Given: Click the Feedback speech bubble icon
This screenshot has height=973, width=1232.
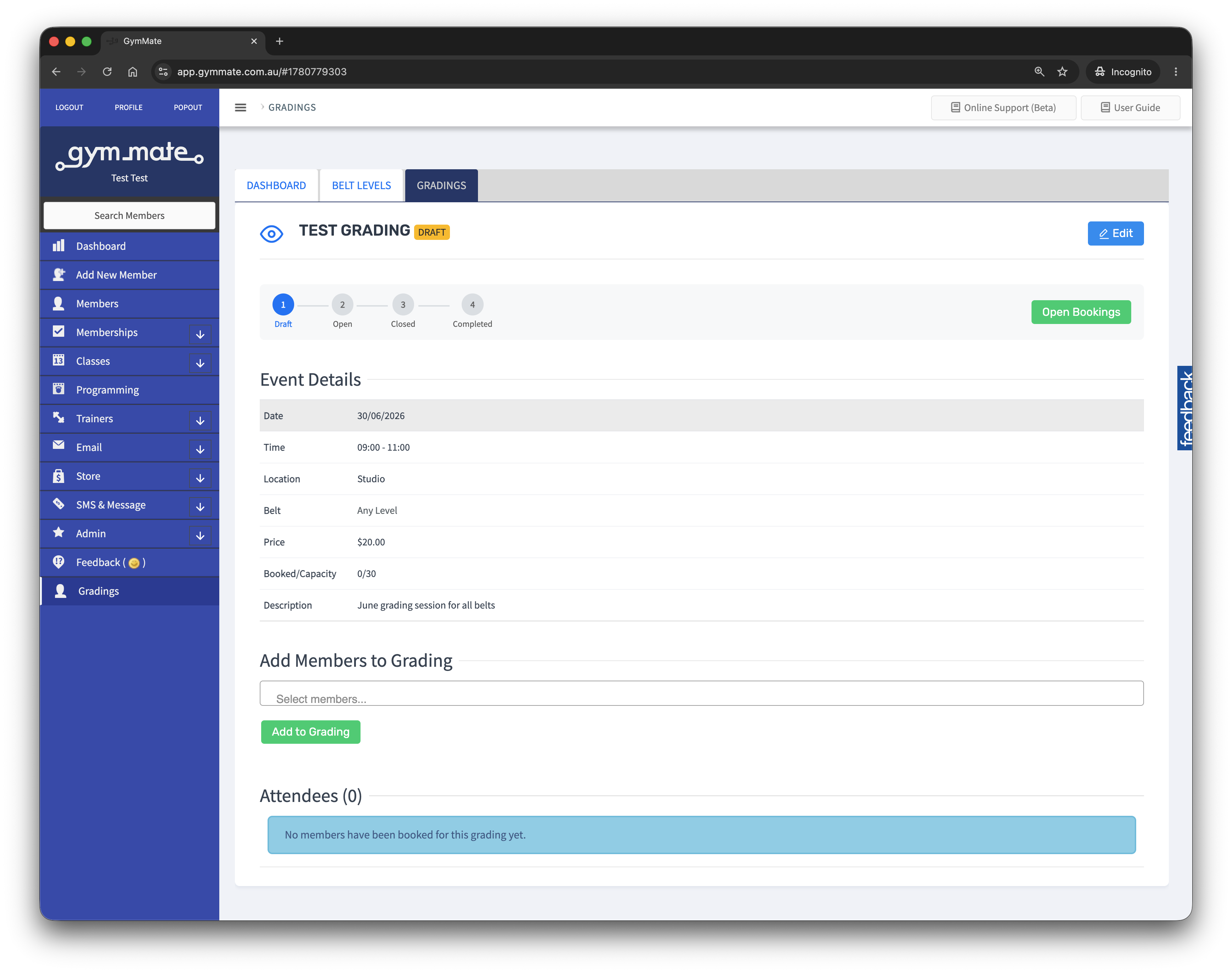Looking at the screenshot, I should pos(59,562).
